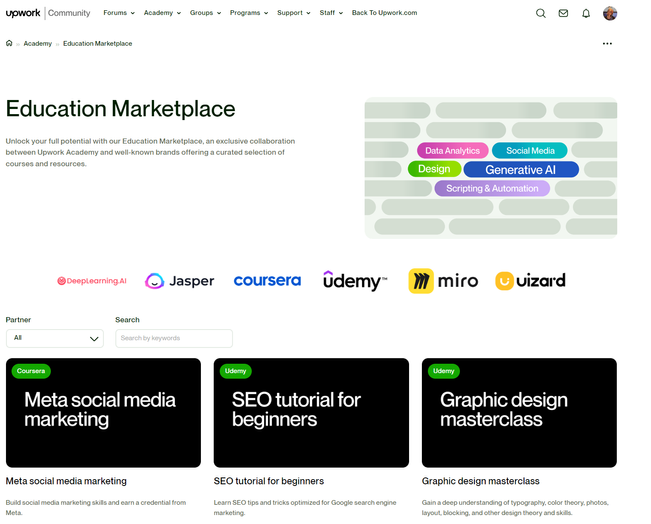This screenshot has height=524, width=651.
Task: Click Back To Upwork.com link
Action: click(384, 13)
